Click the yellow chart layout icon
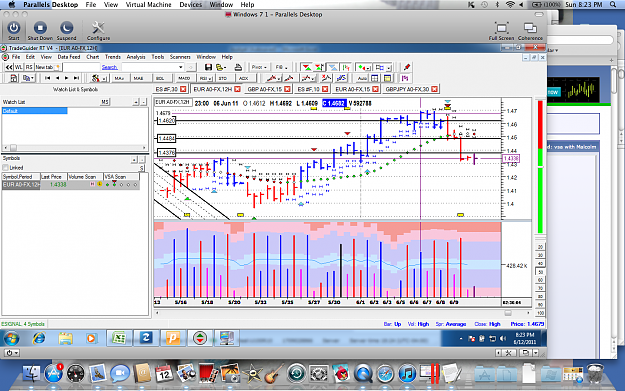This screenshot has height=391, width=625. [x=387, y=78]
